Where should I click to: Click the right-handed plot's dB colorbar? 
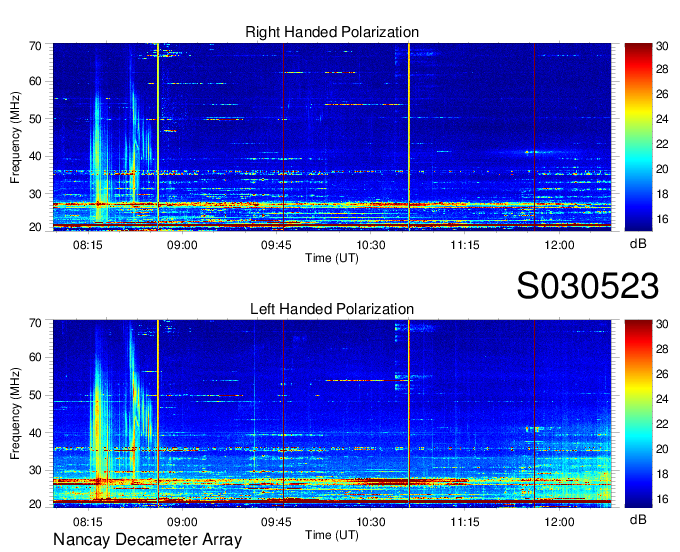tap(638, 137)
